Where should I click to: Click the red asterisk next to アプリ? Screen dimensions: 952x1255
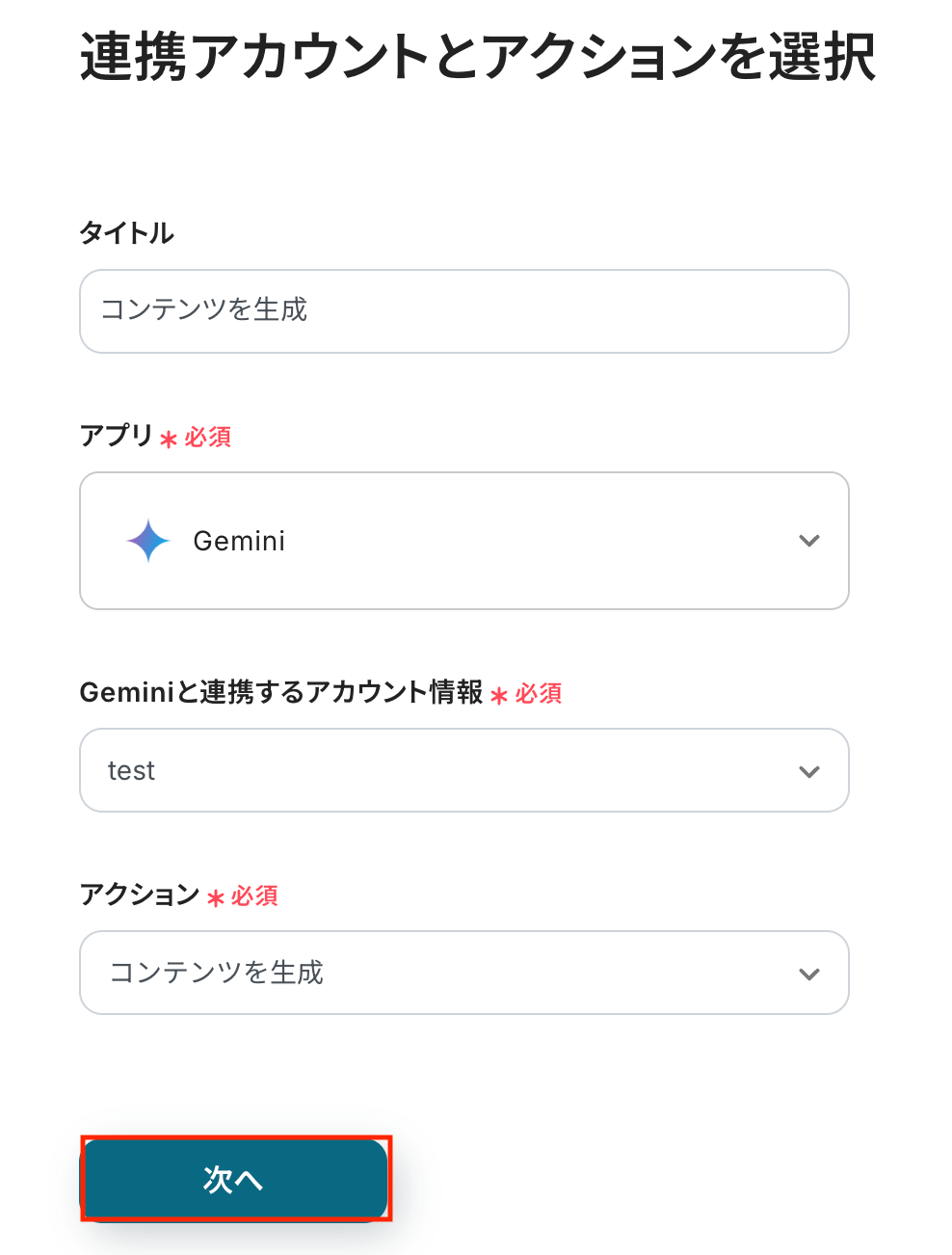[x=169, y=440]
